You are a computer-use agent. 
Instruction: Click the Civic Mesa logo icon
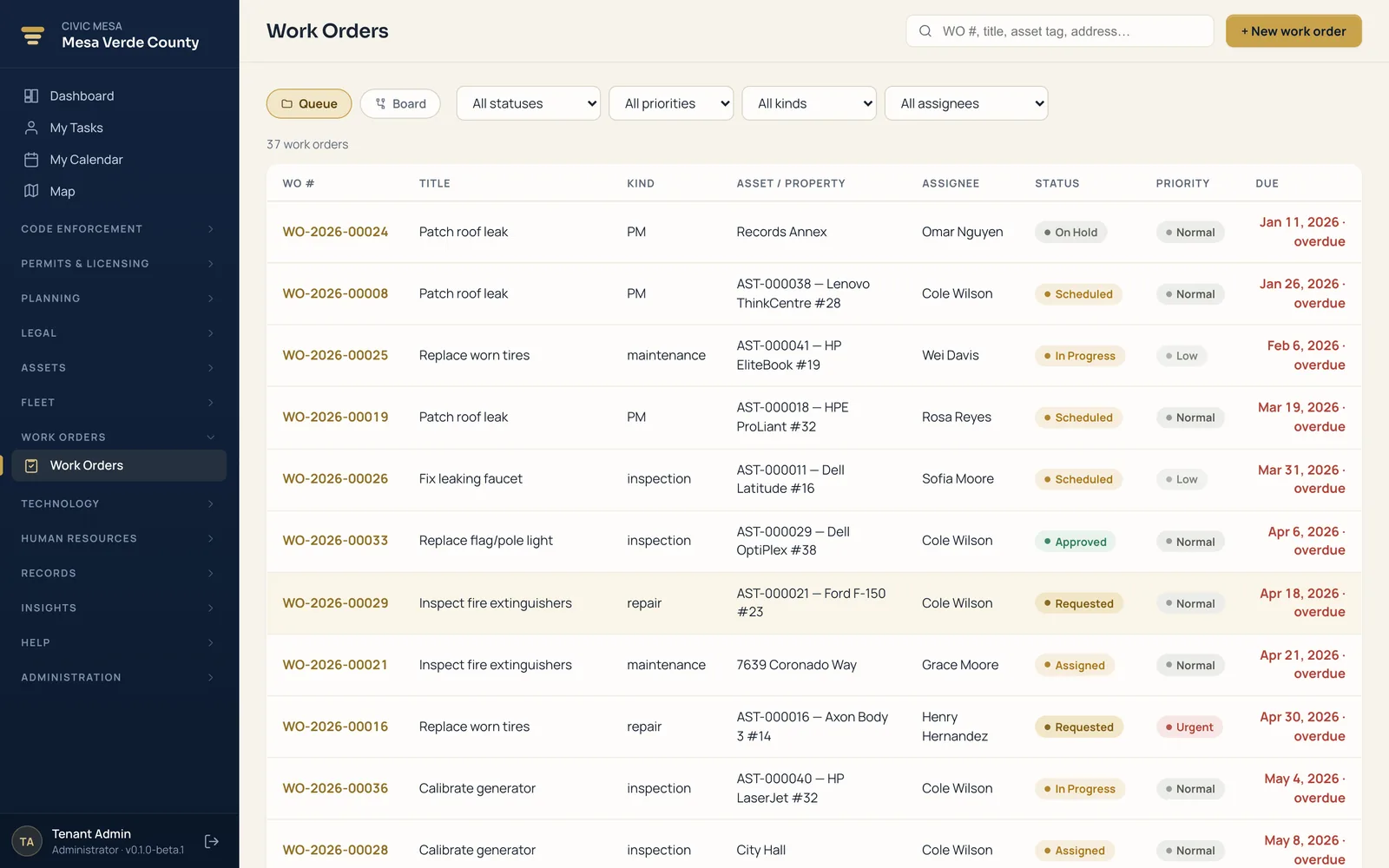33,35
